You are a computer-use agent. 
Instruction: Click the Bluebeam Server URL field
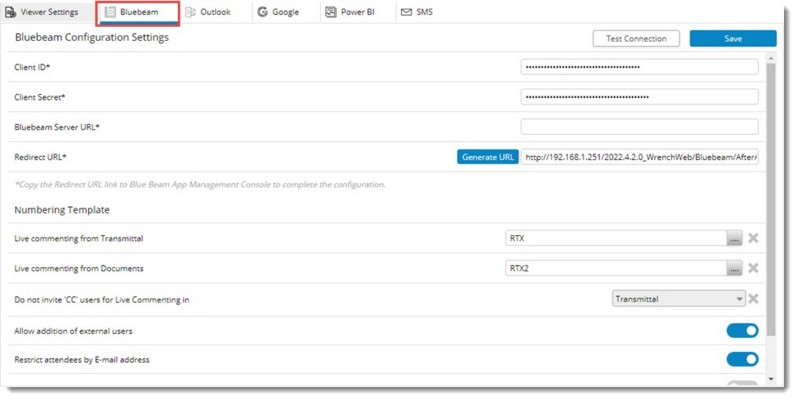(x=640, y=127)
